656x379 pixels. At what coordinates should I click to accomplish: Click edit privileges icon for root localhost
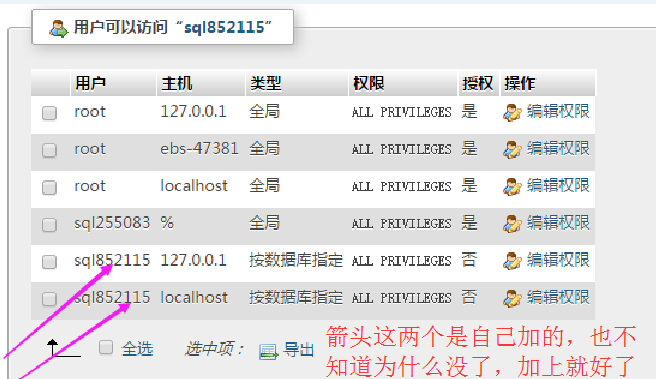[512, 187]
